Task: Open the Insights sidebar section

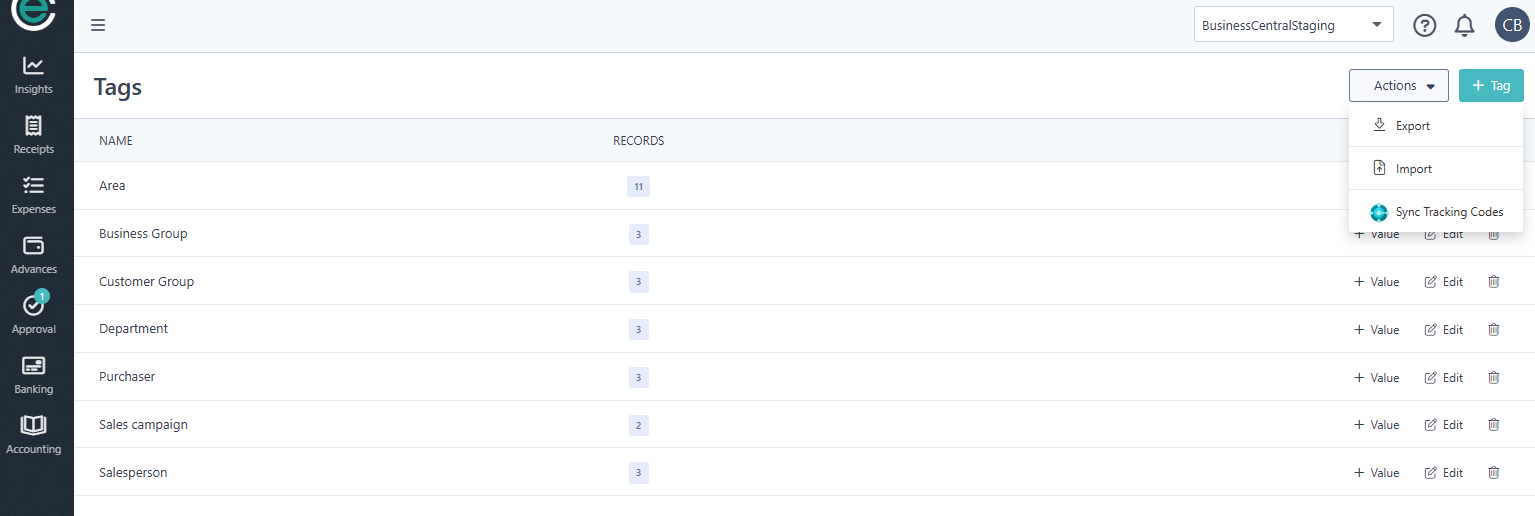Action: tap(34, 75)
